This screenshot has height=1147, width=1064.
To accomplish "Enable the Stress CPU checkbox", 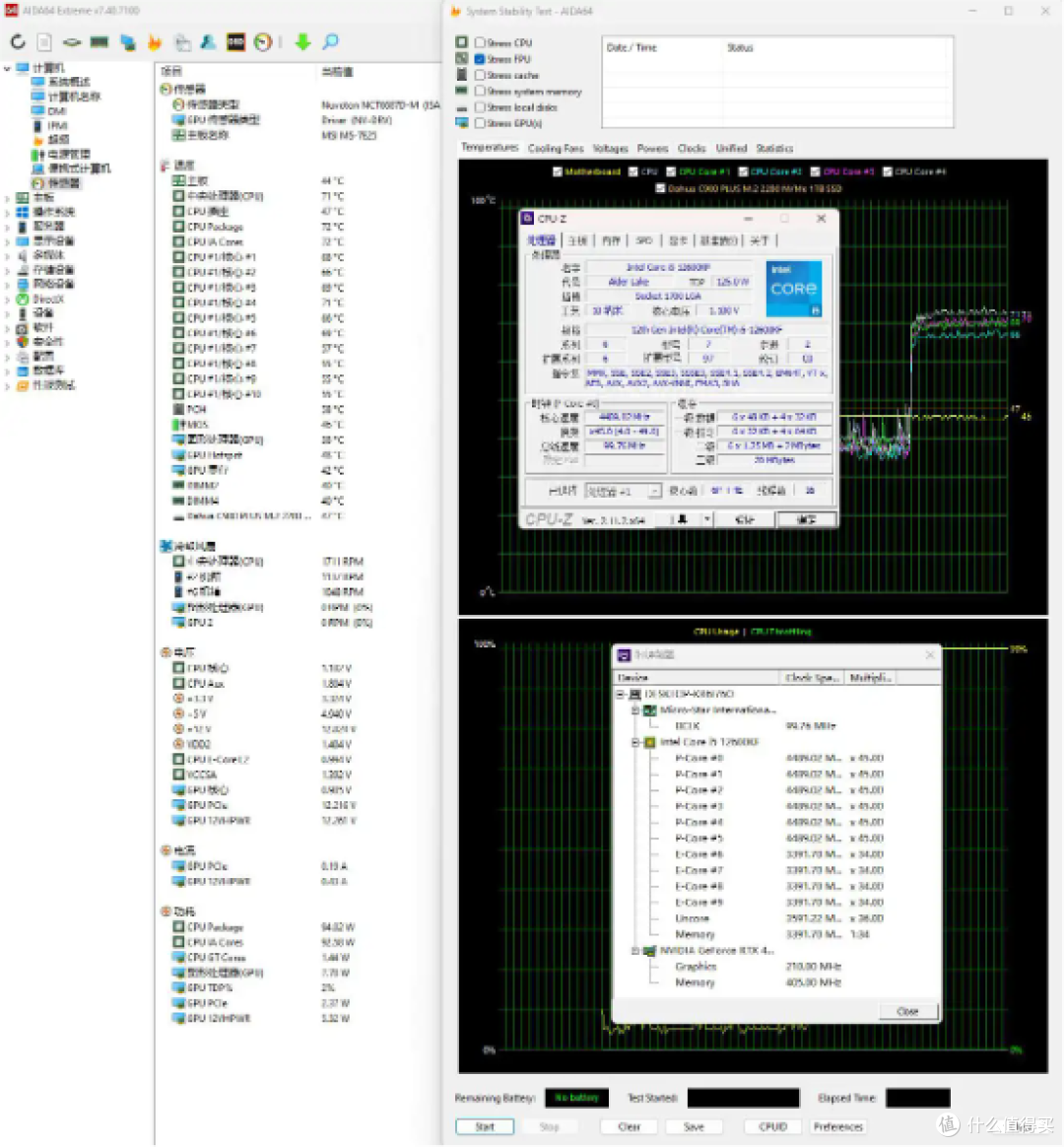I will pyautogui.click(x=480, y=42).
